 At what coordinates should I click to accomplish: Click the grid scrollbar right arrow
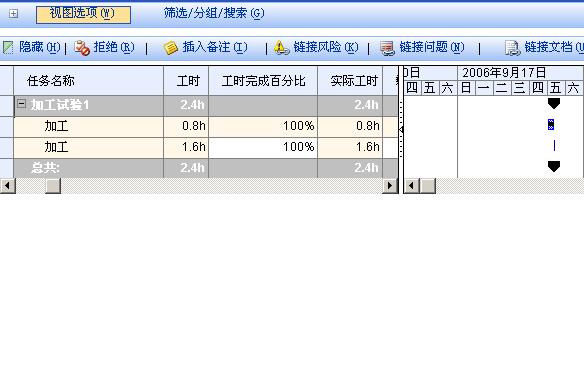(x=390, y=185)
